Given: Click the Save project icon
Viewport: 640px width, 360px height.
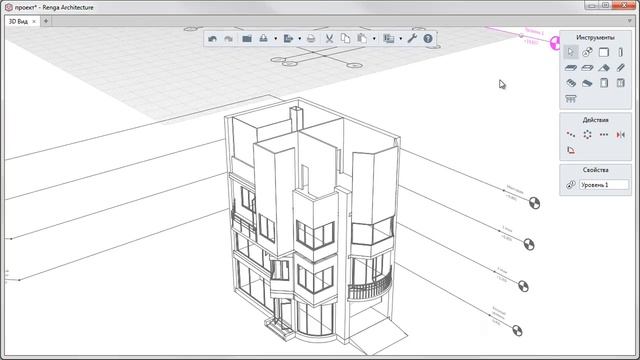Looking at the screenshot, I should (x=264, y=39).
